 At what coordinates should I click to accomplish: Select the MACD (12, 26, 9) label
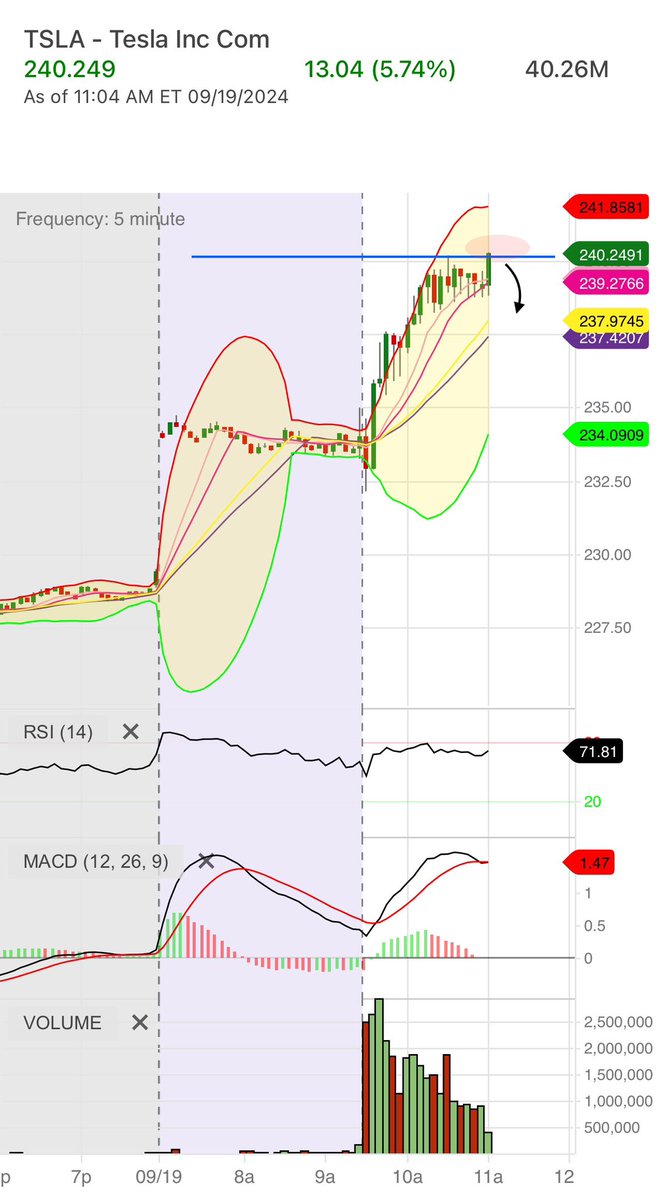(x=97, y=862)
